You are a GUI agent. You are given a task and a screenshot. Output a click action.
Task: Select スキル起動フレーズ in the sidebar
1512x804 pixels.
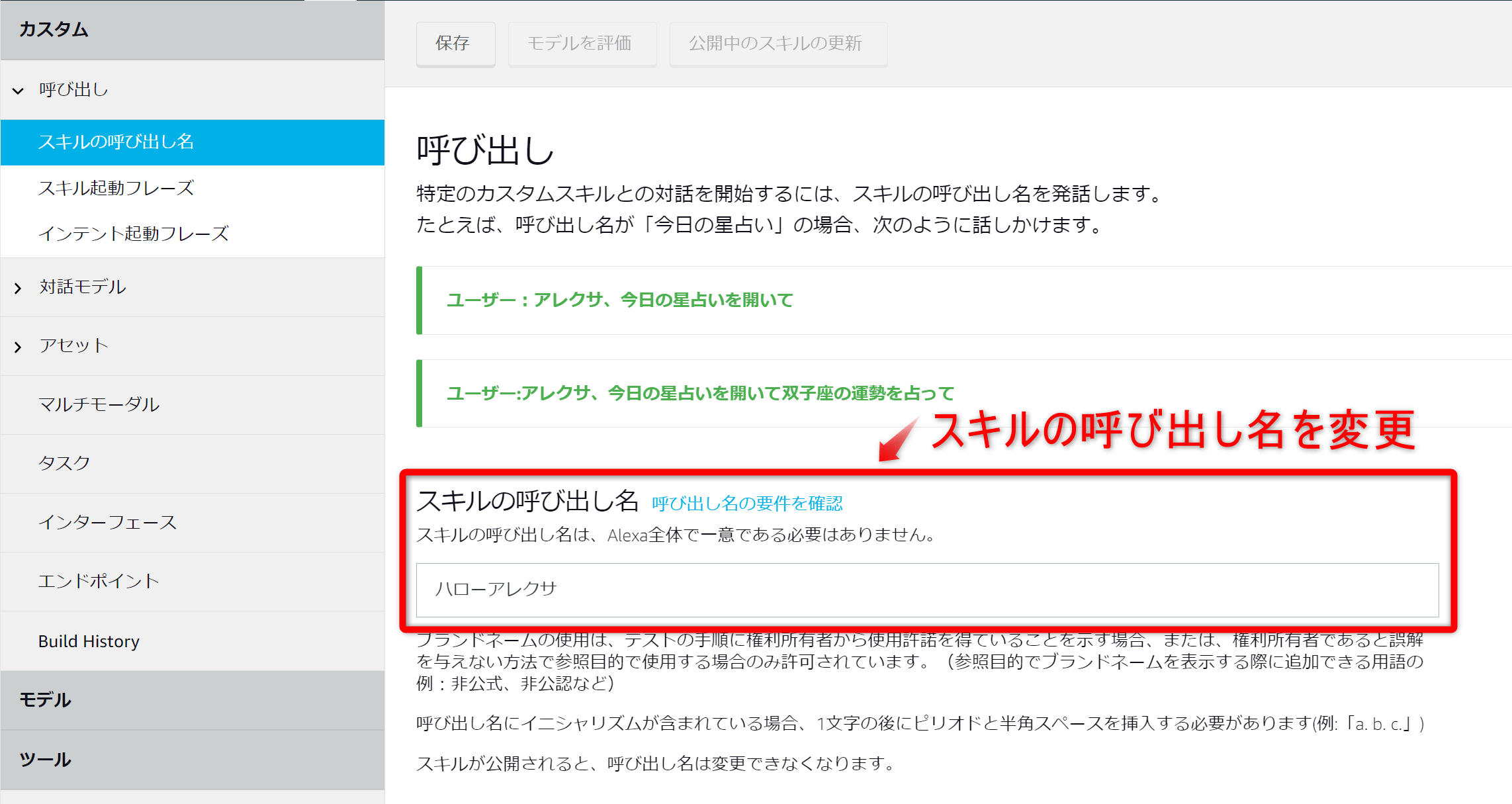tap(116, 188)
